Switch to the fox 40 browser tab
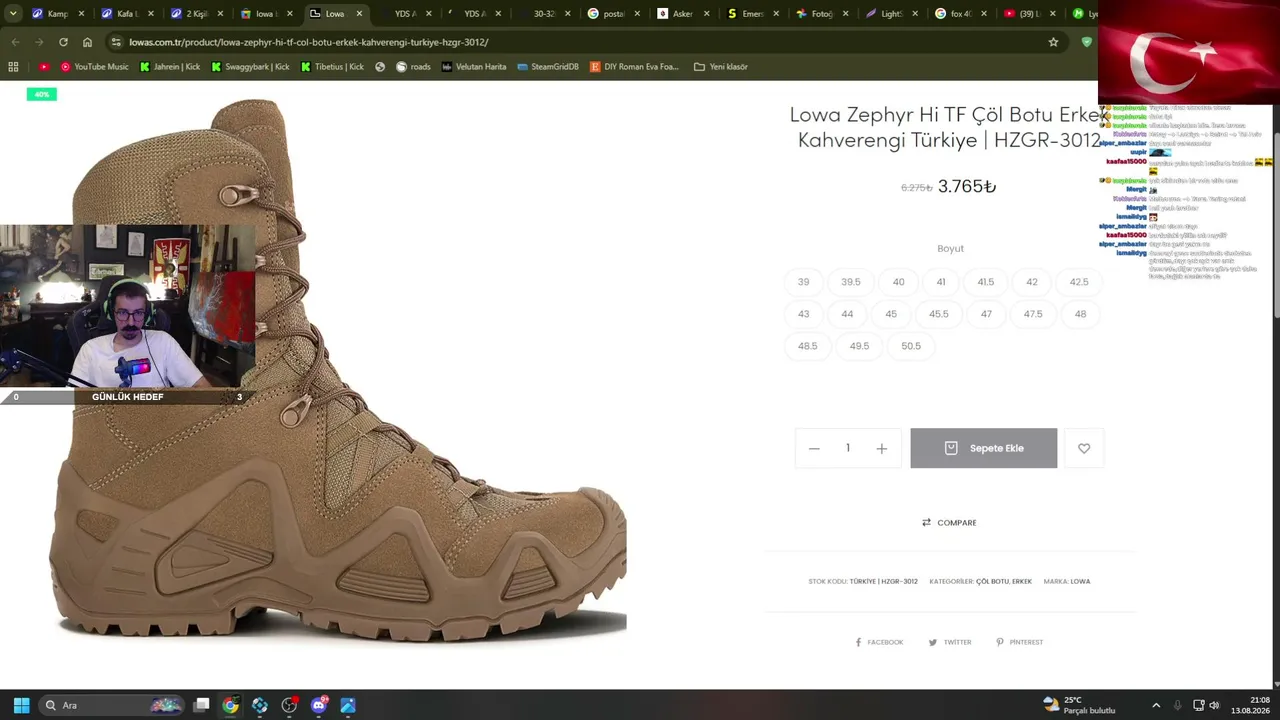The image size is (1280, 720). [x=960, y=14]
